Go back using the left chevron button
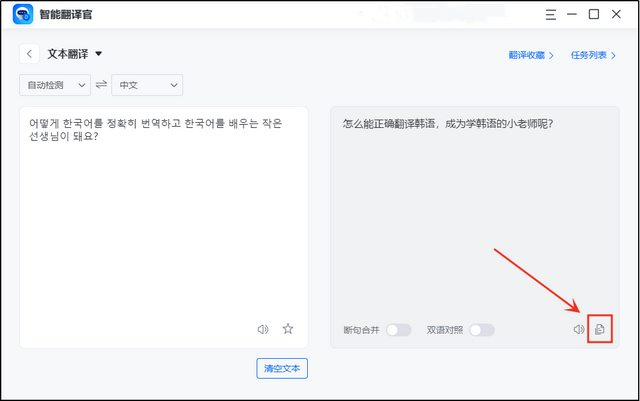Image resolution: width=640 pixels, height=401 pixels. click(x=29, y=54)
